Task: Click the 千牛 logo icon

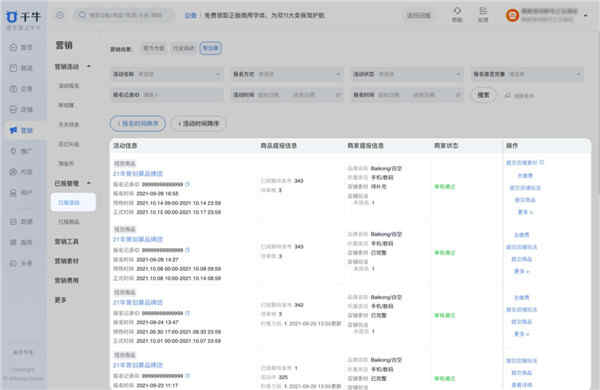Action: (x=12, y=17)
